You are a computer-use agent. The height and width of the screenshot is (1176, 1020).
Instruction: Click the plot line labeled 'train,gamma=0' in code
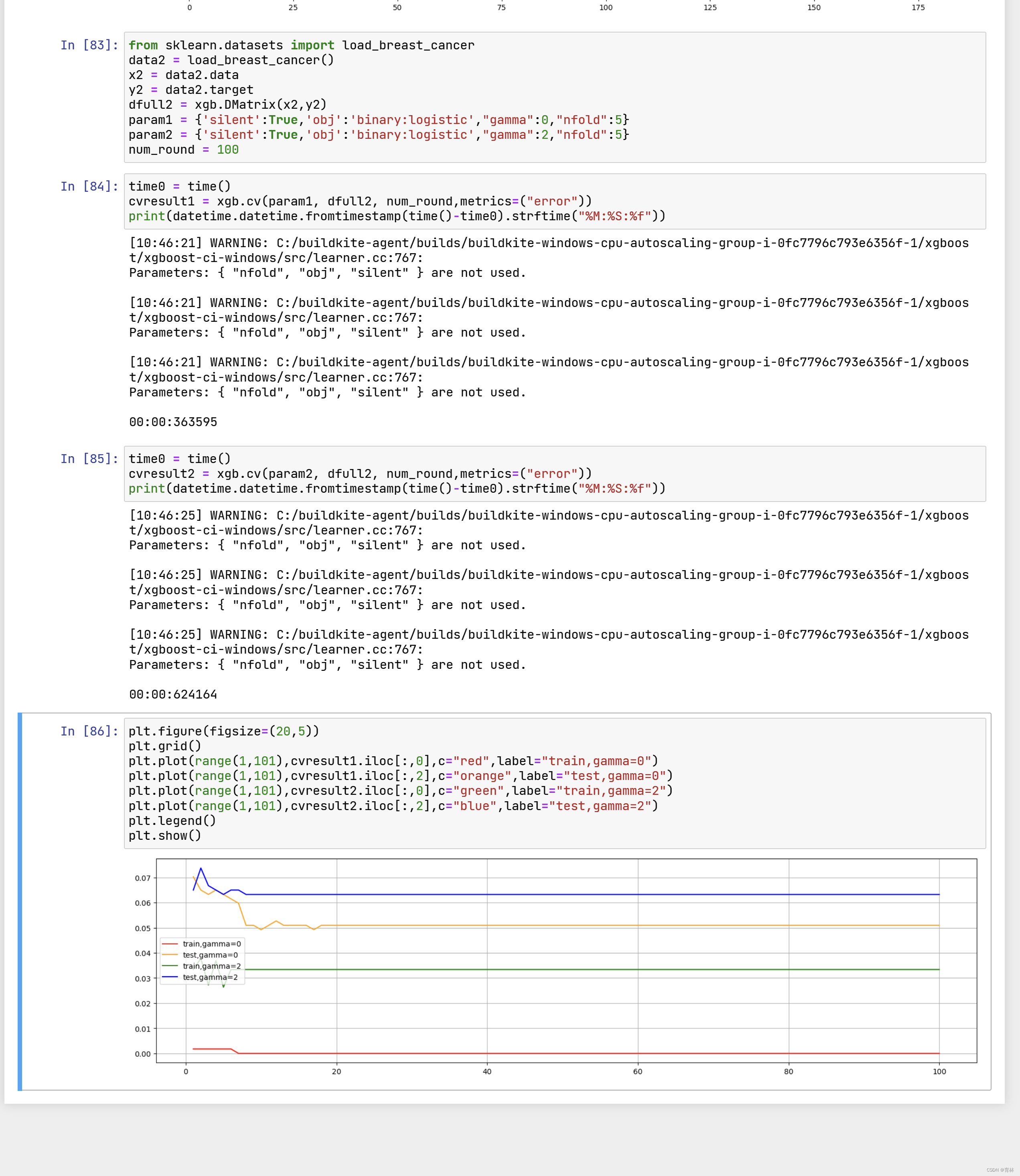click(x=393, y=761)
